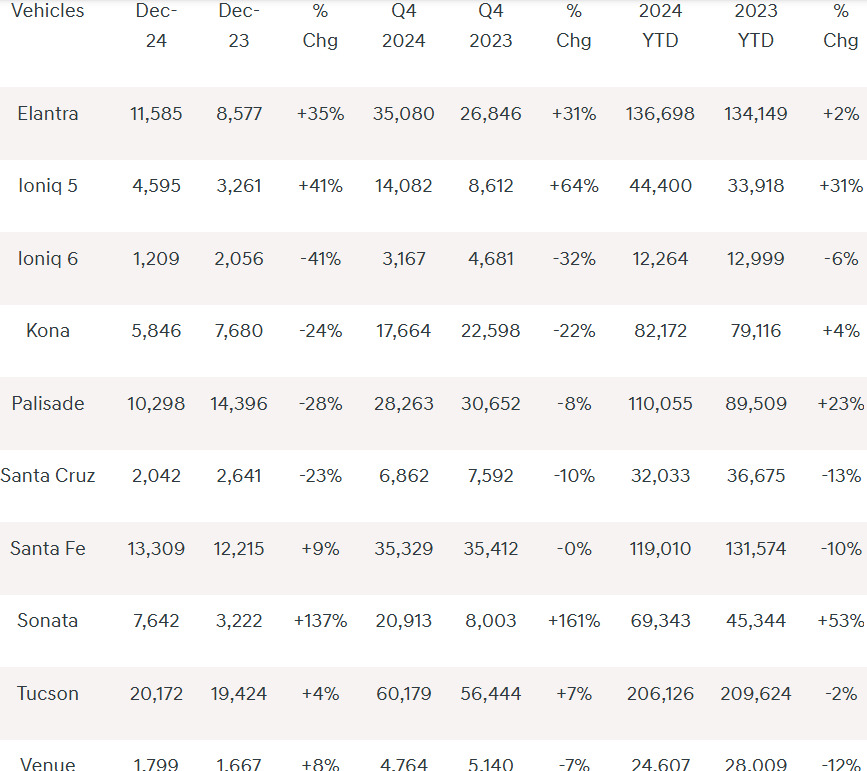Select the Palisade row label
Image resolution: width=867 pixels, height=771 pixels.
48,404
